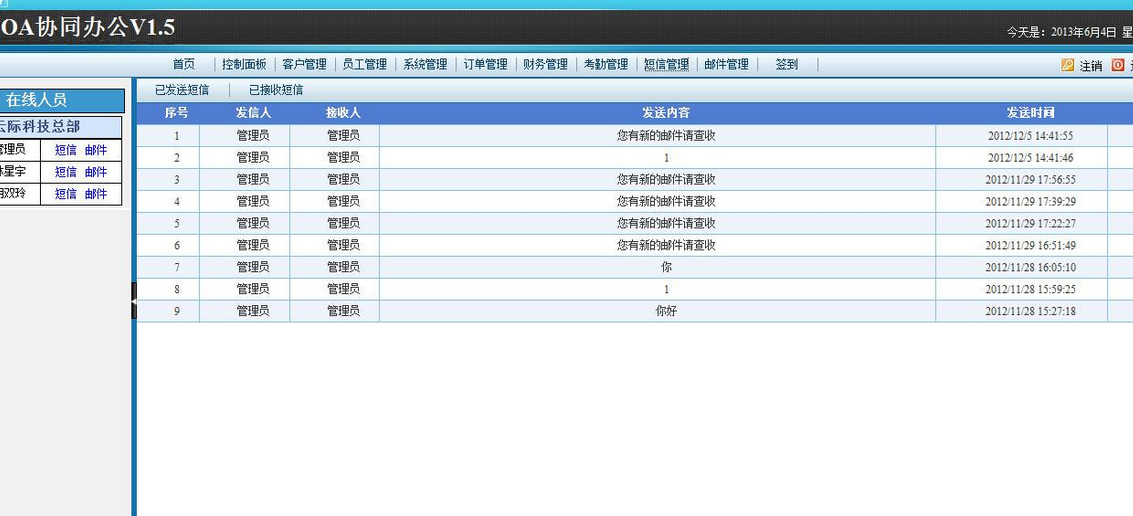Viewport: 1133px width, 516px height.
Task: Click timestamp 2012/11/29 17:22:27
Action: pos(1030,224)
